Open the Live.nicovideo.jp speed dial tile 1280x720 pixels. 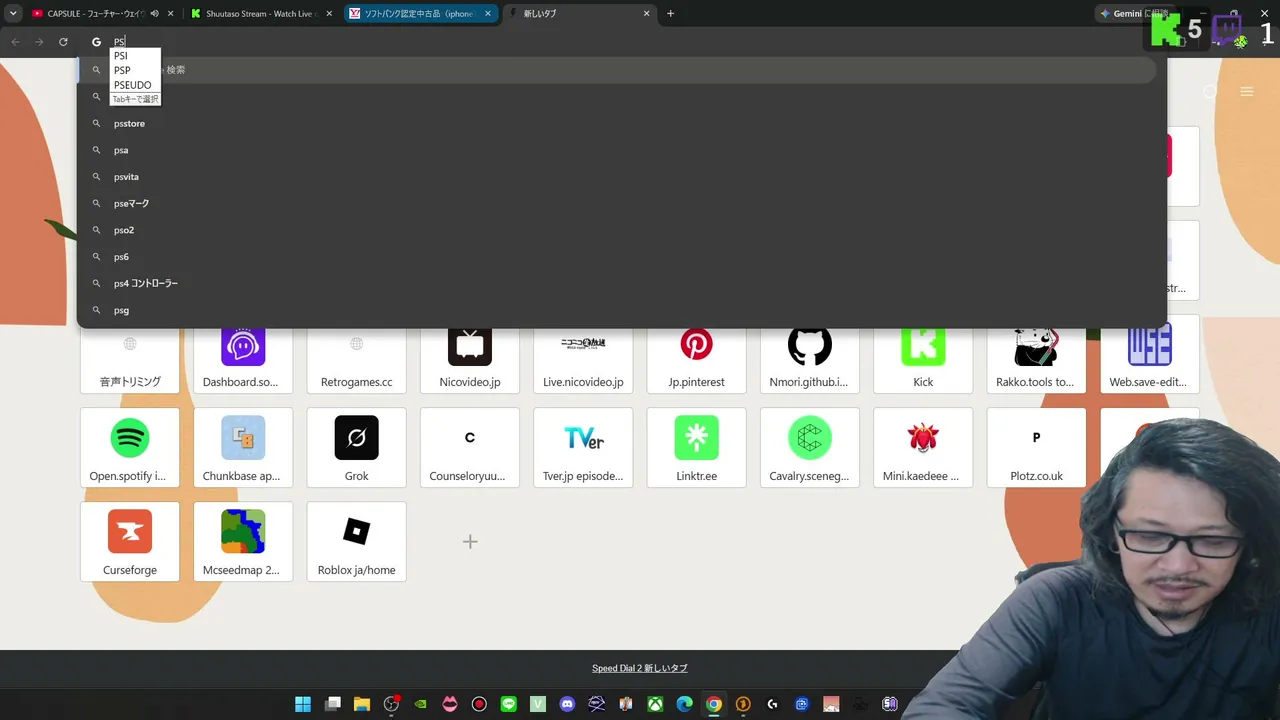pos(583,361)
